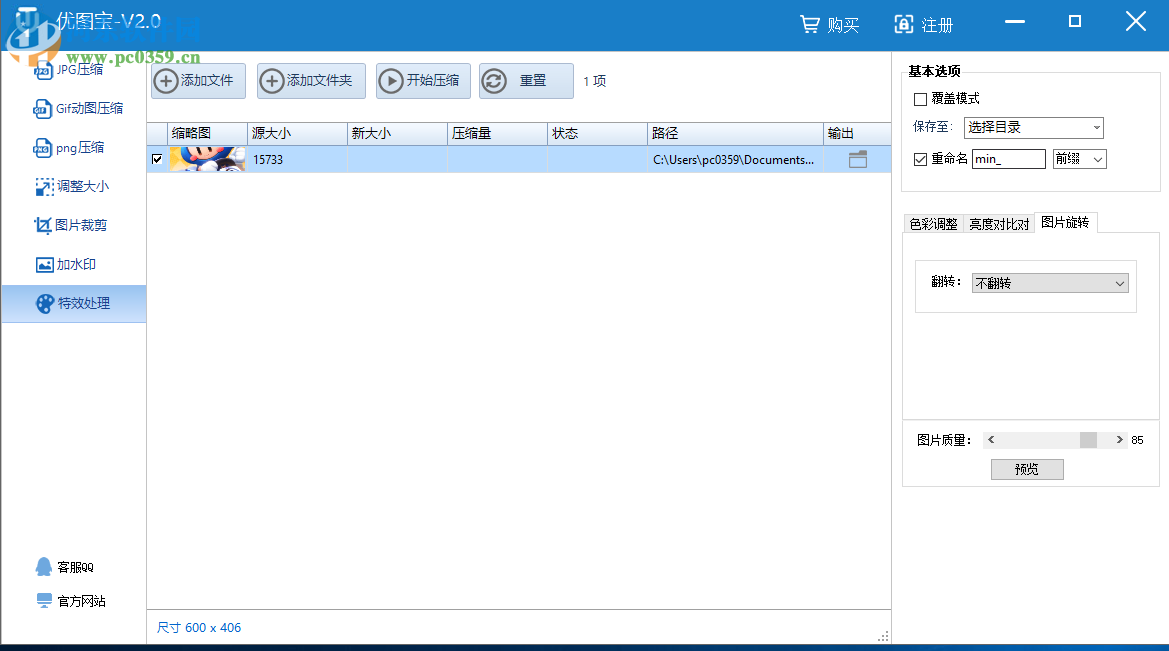This screenshot has height=651, width=1169.
Task: Click 添加文件夹 add folder button
Action: (311, 81)
